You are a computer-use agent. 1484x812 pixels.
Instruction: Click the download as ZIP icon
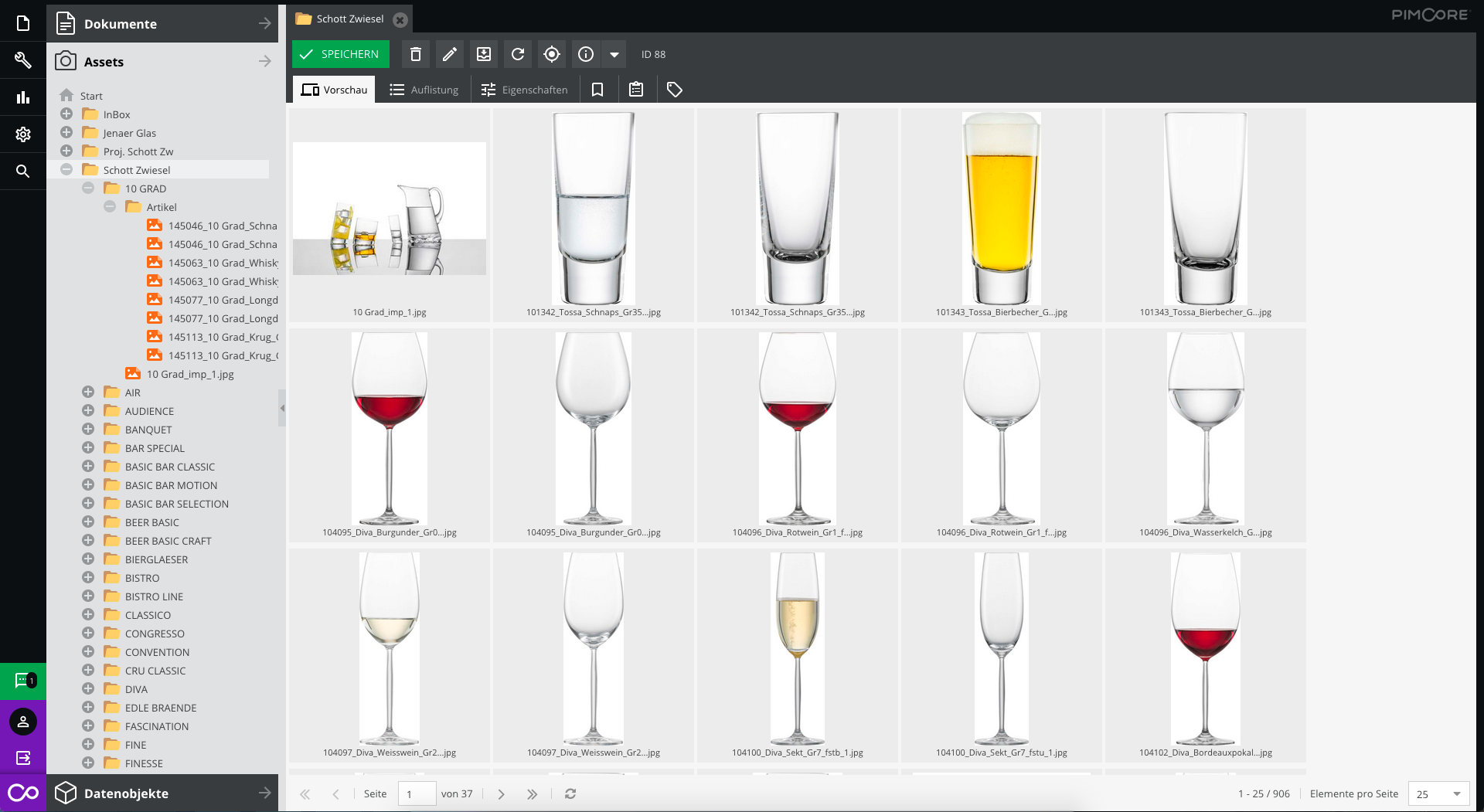(484, 54)
